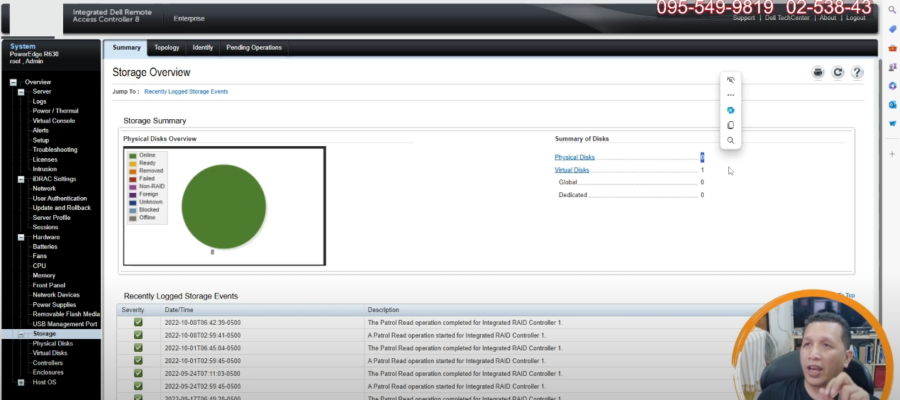
Task: Click the hide-menu eye icon in popup
Action: click(x=731, y=80)
